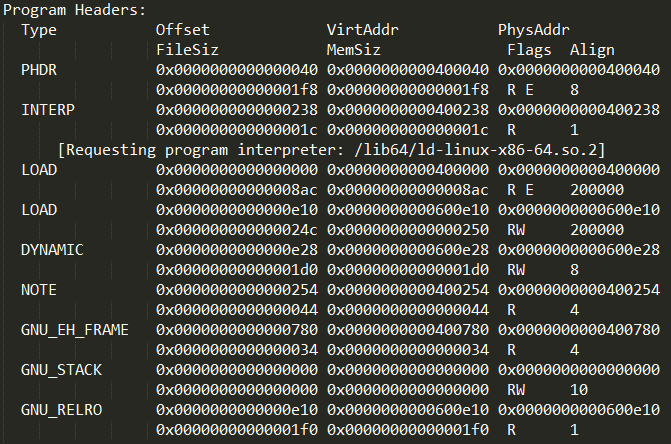Click the Align column header

pos(592,50)
